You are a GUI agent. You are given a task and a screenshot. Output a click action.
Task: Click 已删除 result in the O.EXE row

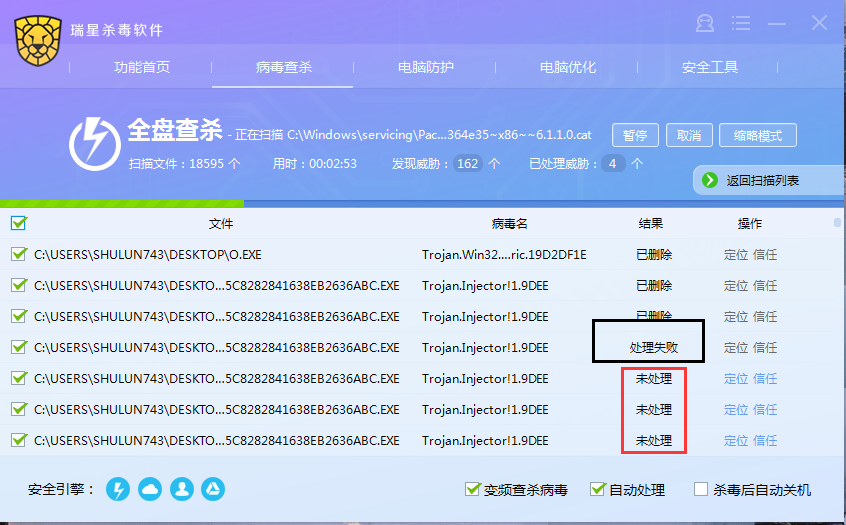(654, 255)
